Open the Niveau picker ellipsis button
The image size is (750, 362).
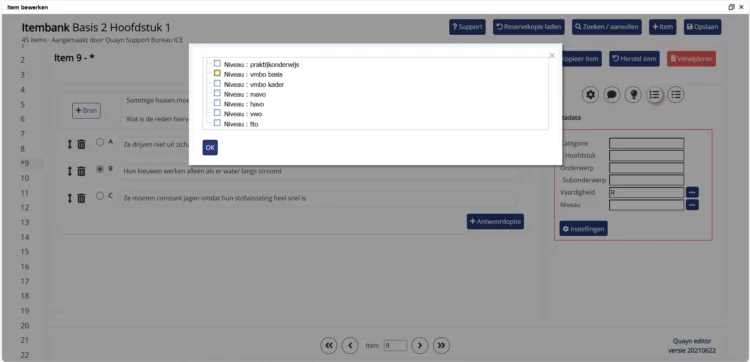click(x=692, y=205)
